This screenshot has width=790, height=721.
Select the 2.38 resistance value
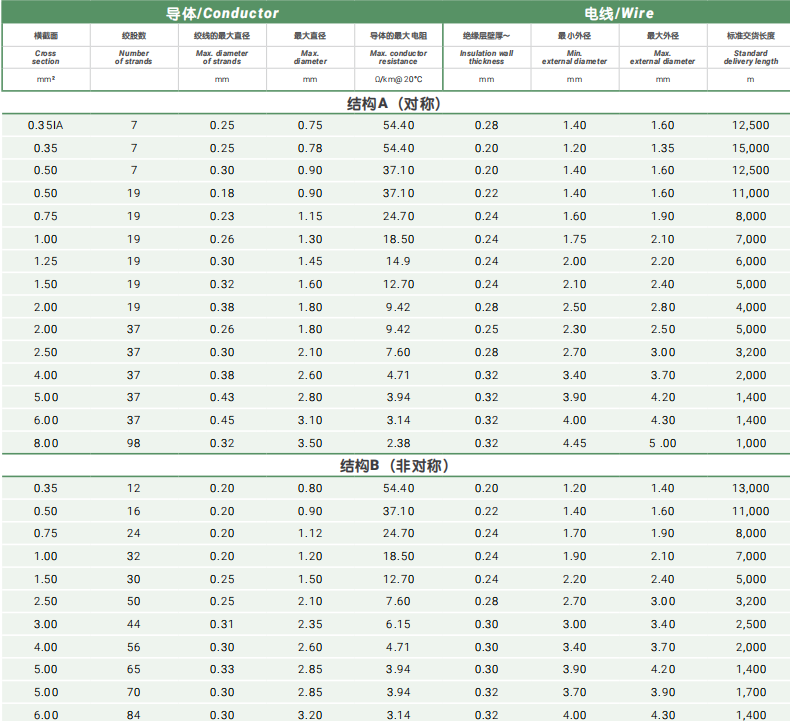(398, 443)
